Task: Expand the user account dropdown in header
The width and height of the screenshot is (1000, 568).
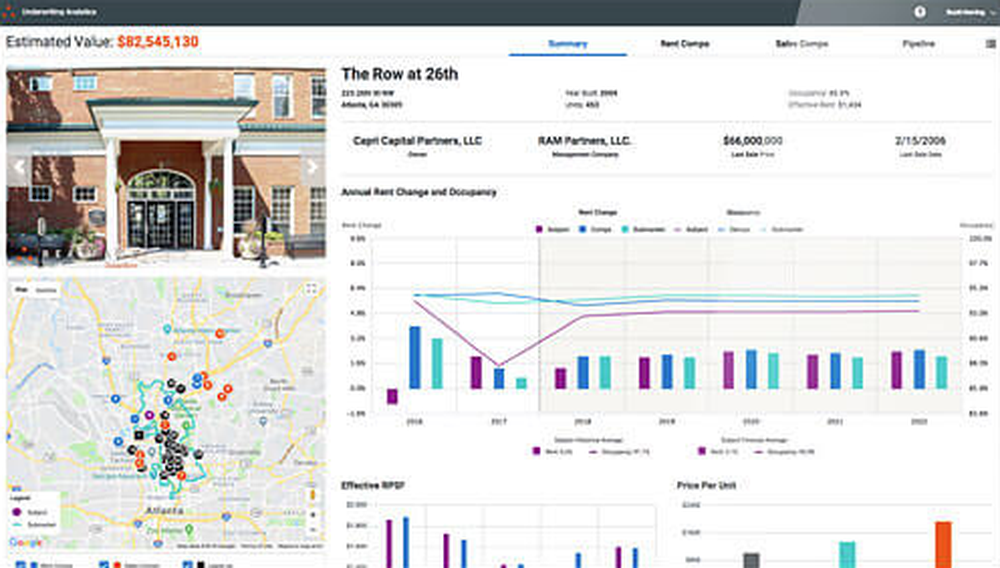Action: 969,12
